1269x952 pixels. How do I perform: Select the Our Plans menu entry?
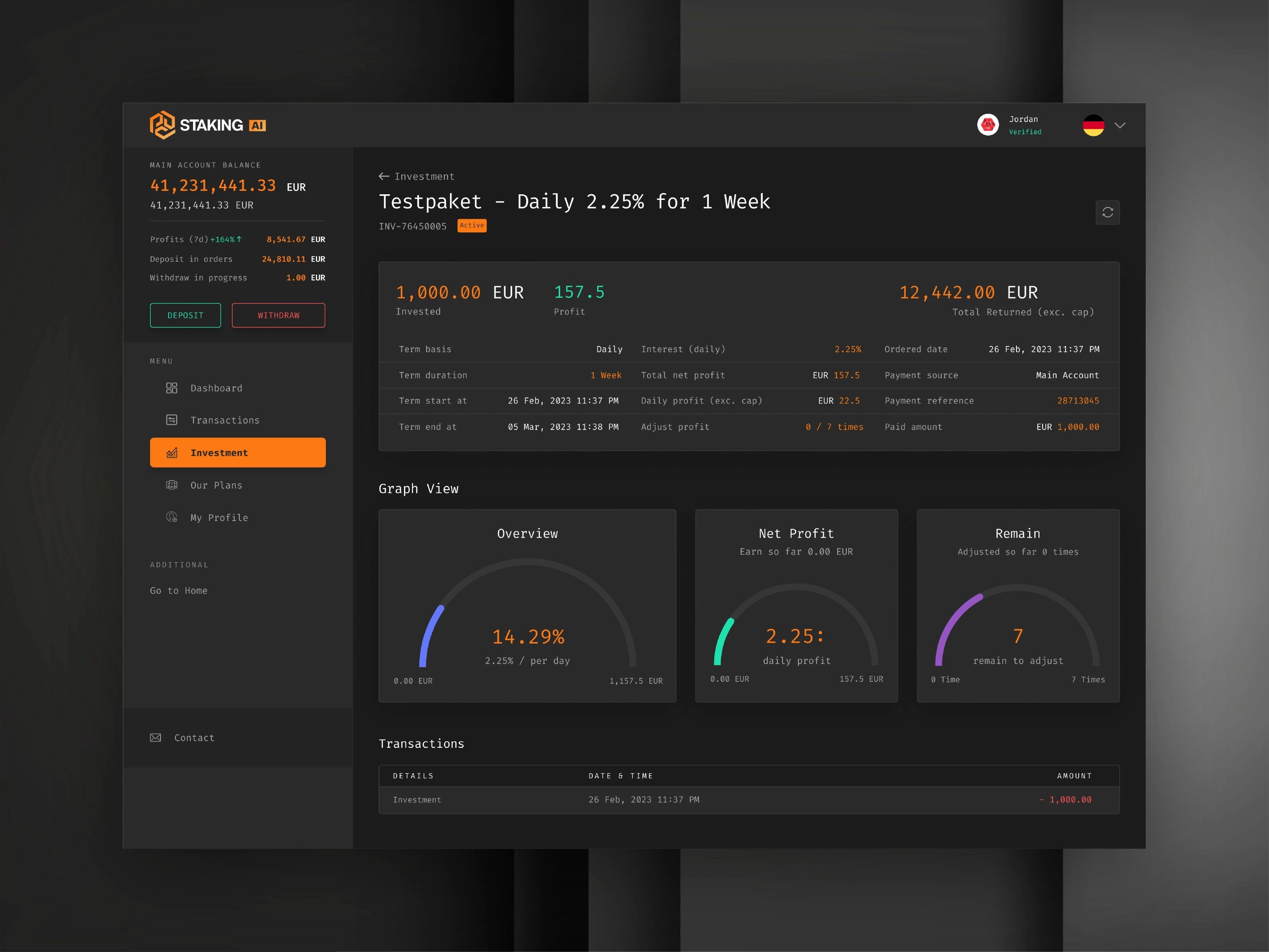point(216,485)
